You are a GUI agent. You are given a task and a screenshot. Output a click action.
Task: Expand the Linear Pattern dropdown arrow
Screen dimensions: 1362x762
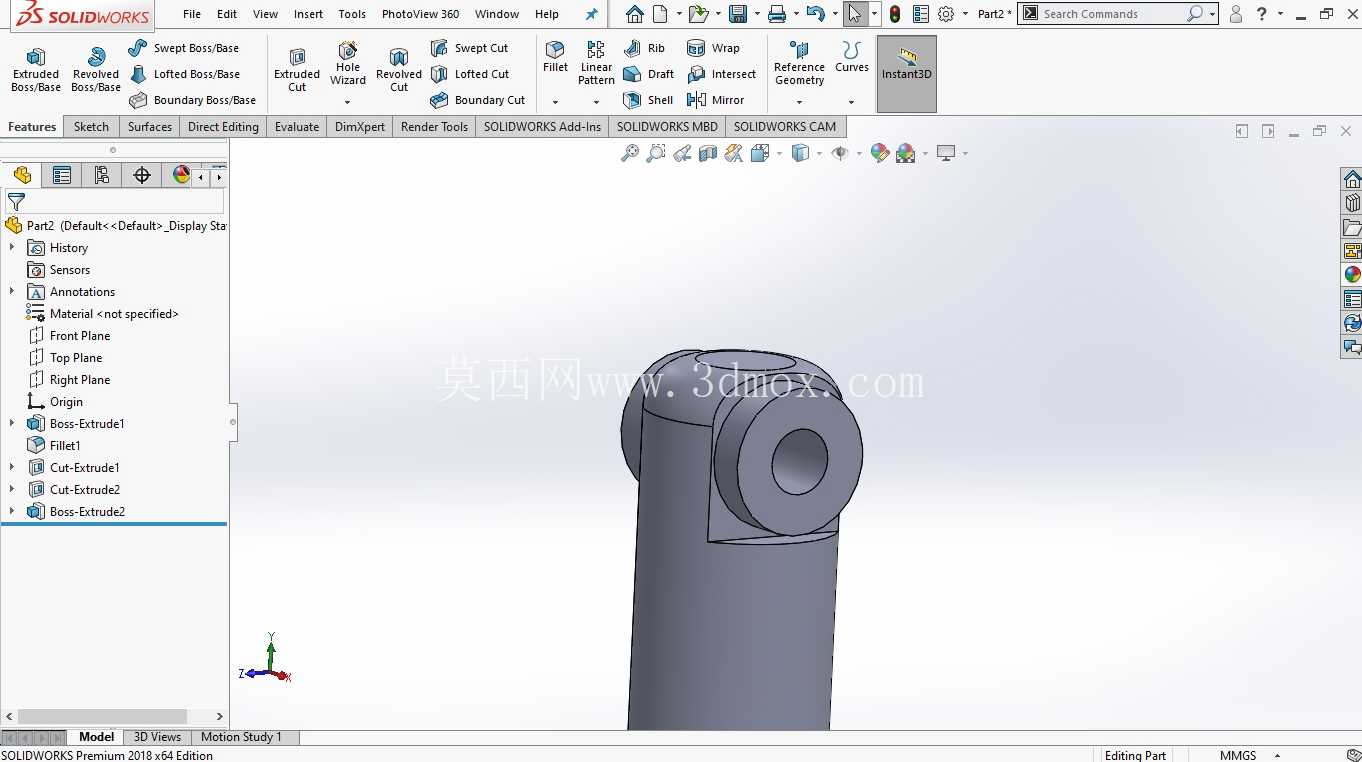pos(596,102)
